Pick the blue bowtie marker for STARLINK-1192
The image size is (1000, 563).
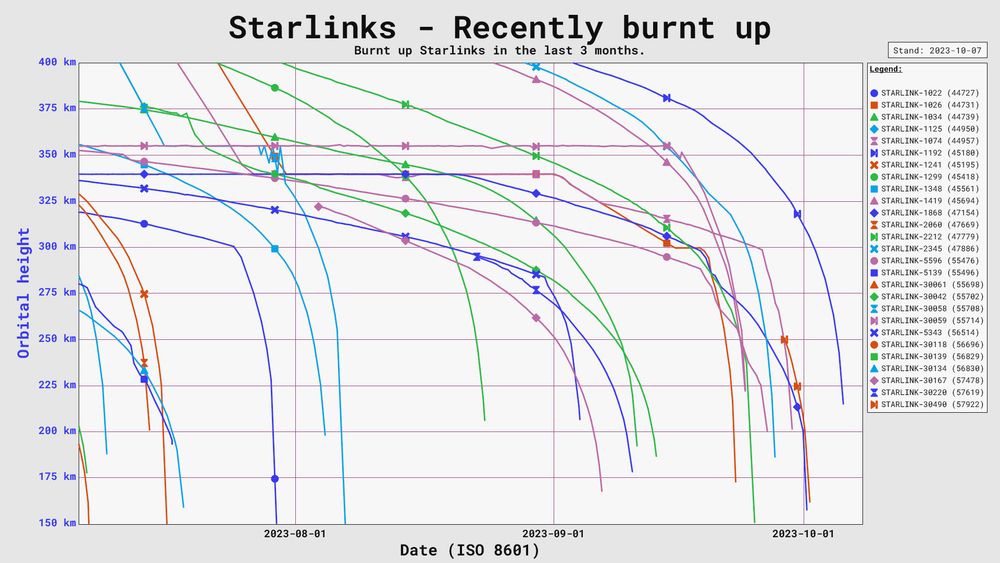point(874,153)
